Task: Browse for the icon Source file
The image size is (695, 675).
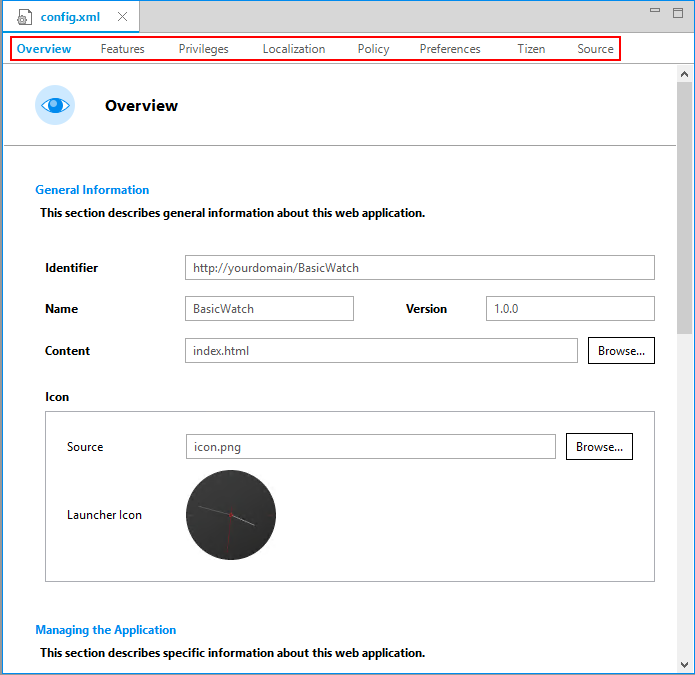Action: (599, 447)
